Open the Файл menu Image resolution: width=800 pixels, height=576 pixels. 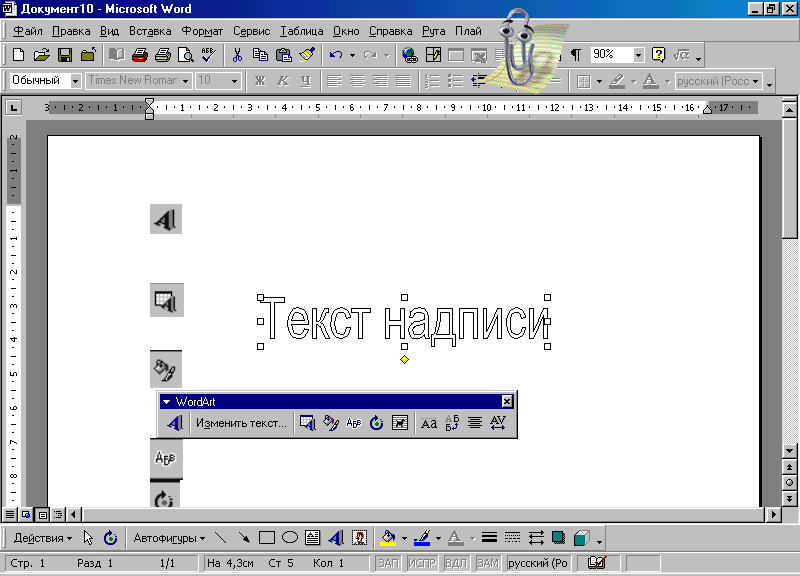click(28, 31)
